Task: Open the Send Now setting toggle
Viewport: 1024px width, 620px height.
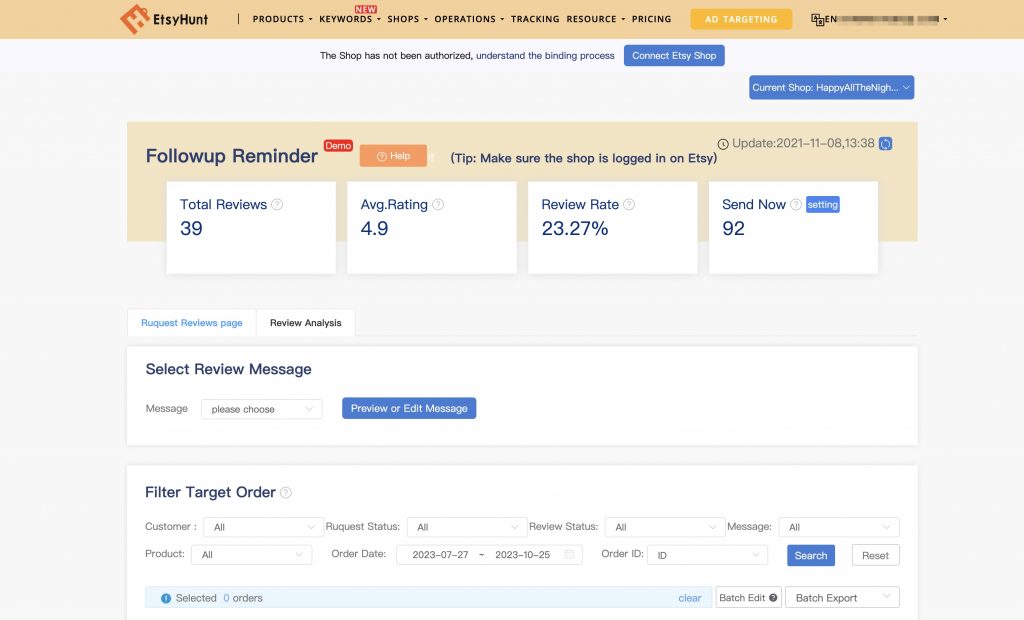Action: [x=823, y=204]
